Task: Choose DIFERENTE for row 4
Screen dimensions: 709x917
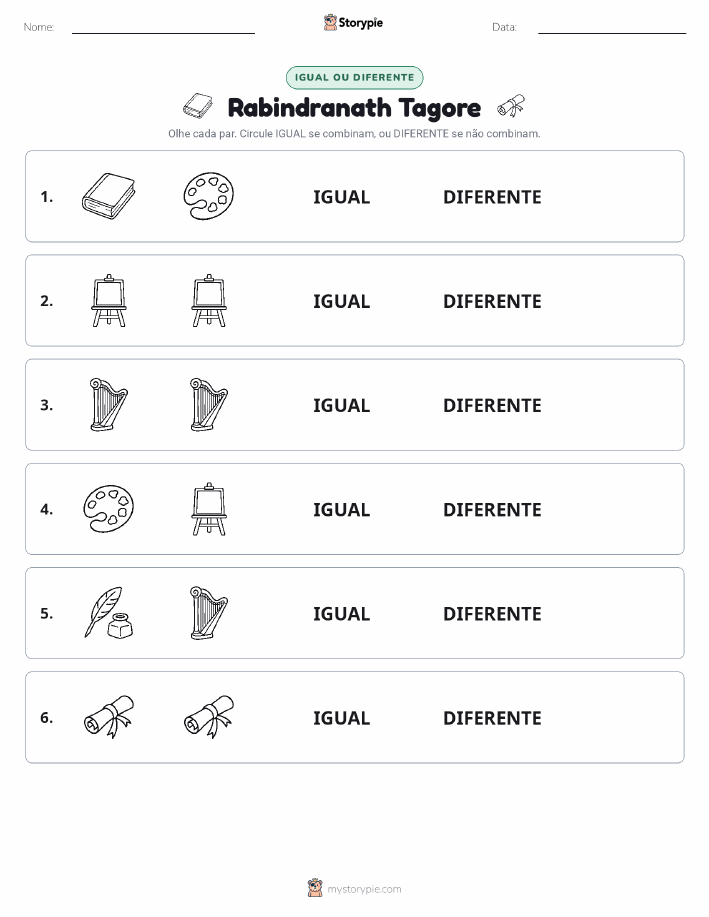Action: click(x=492, y=509)
